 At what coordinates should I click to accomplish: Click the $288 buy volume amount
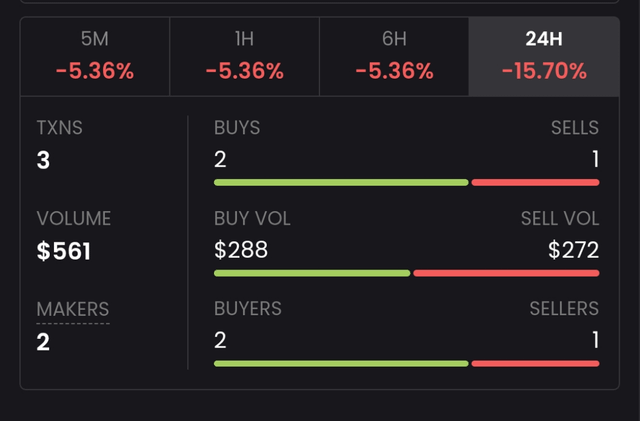(x=241, y=250)
